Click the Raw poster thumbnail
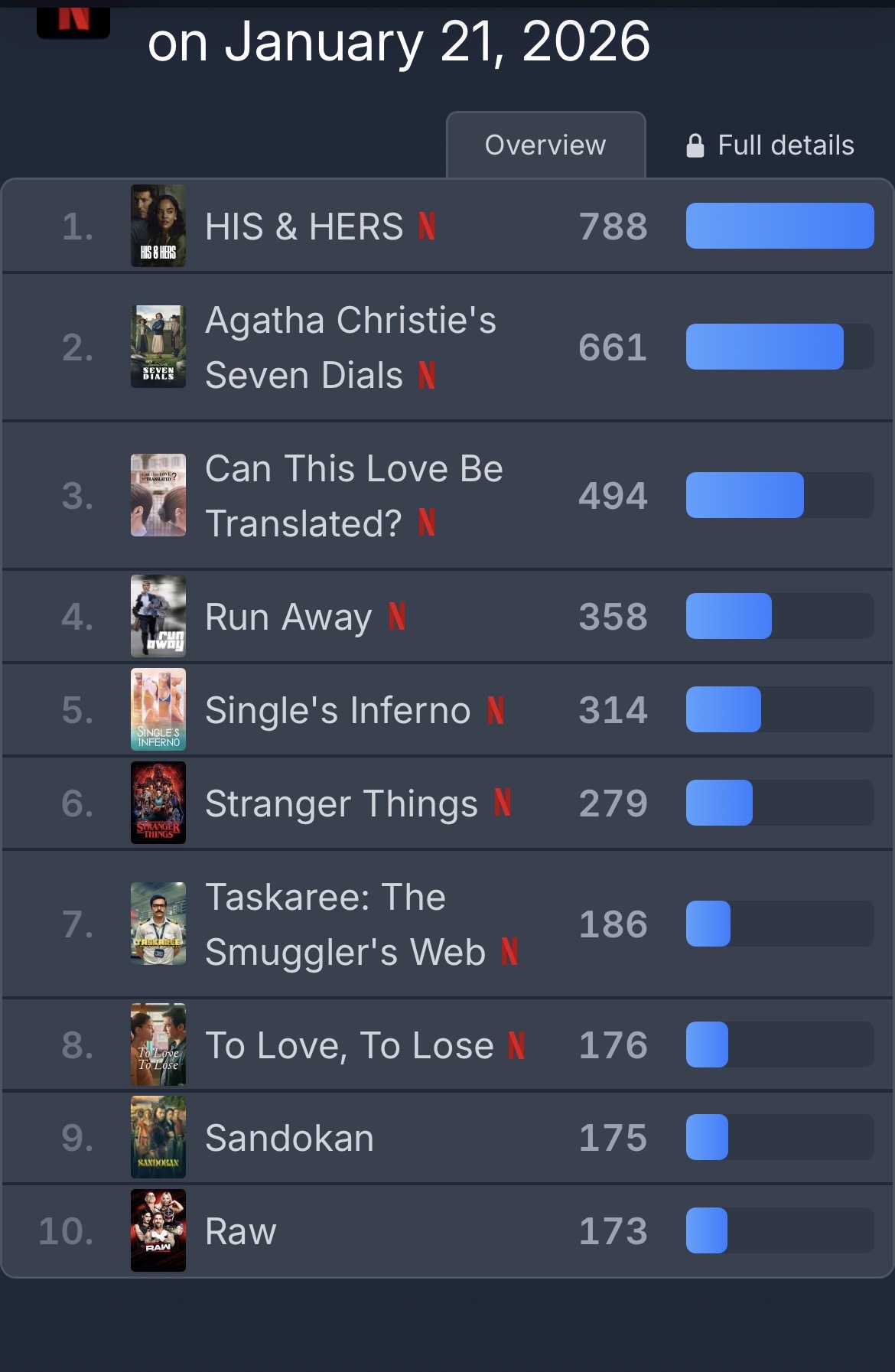Screen dimensions: 895x1372 [158, 1230]
